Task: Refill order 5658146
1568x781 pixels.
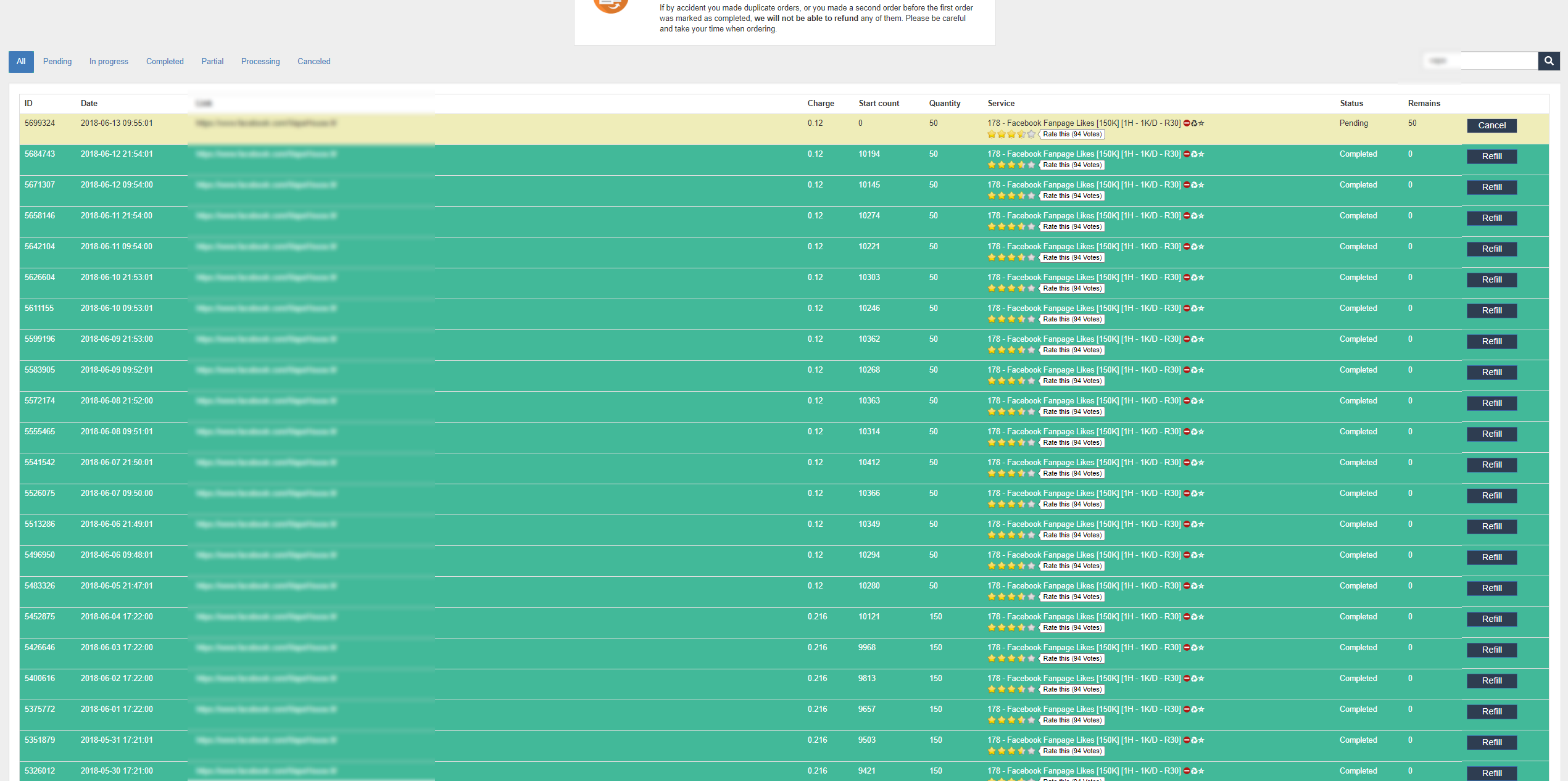Action: pyautogui.click(x=1492, y=218)
